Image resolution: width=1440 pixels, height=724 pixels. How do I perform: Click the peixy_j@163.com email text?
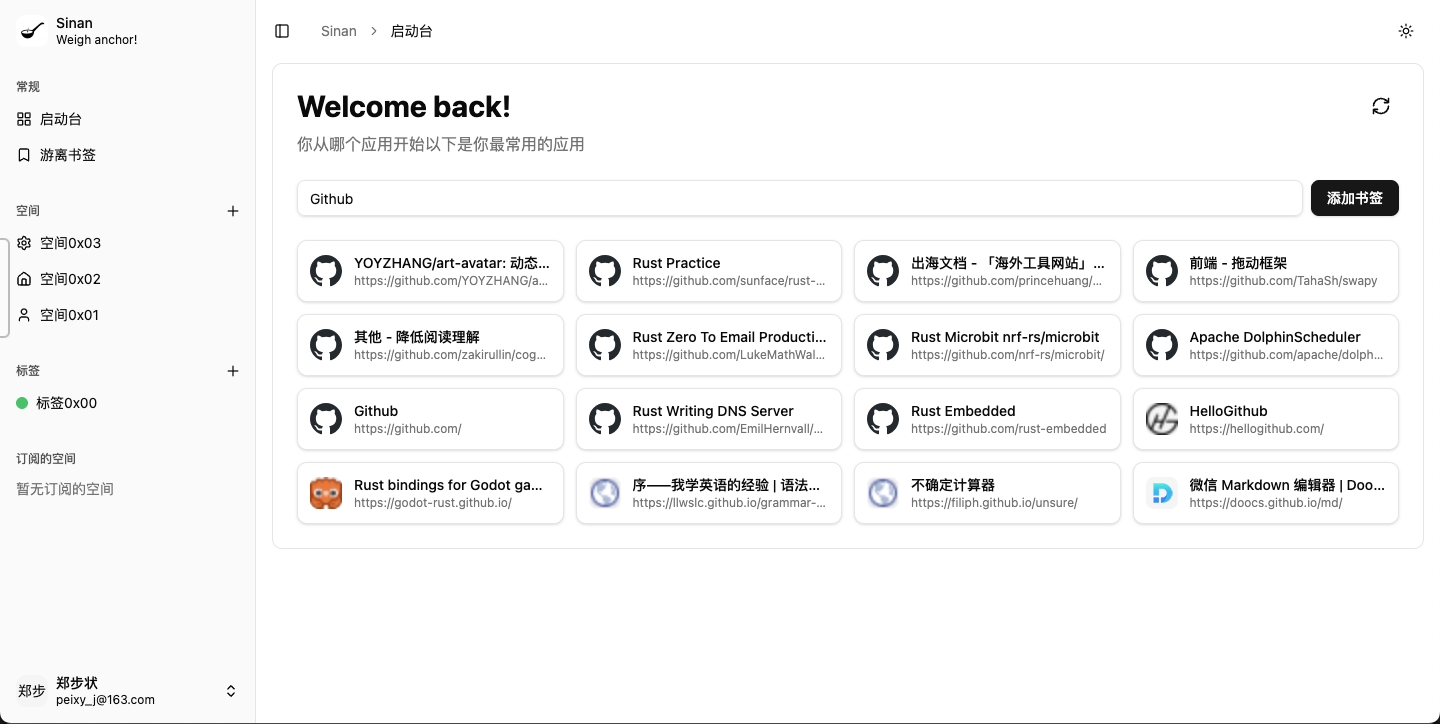tap(105, 700)
